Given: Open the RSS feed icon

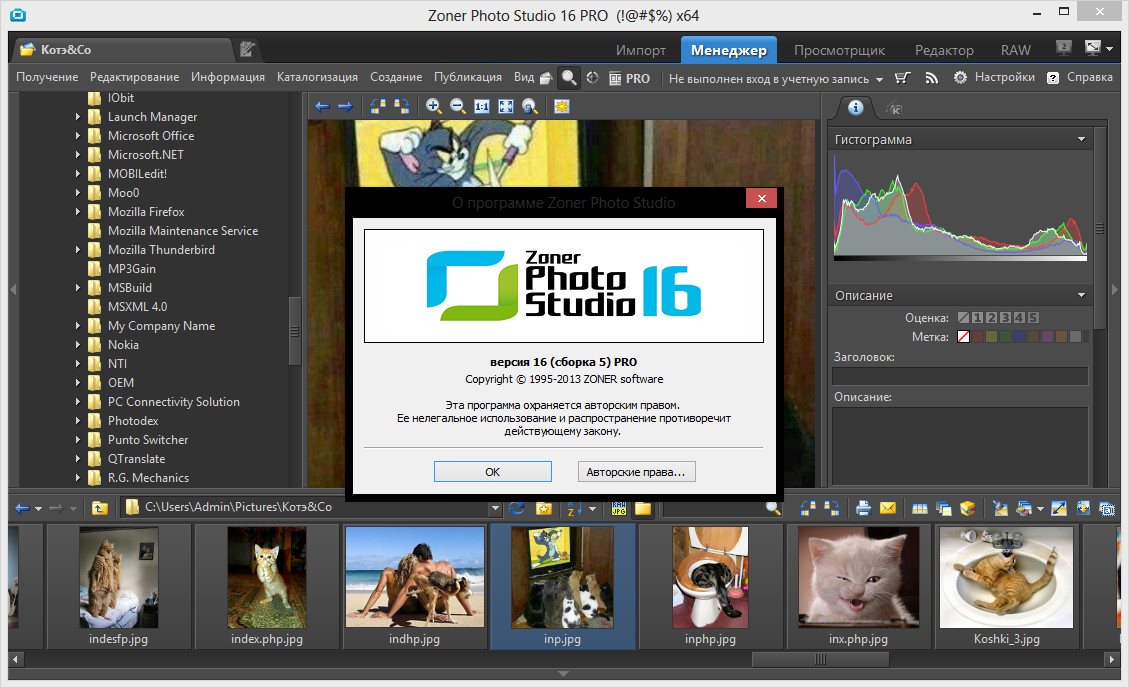Looking at the screenshot, I should 932,78.
